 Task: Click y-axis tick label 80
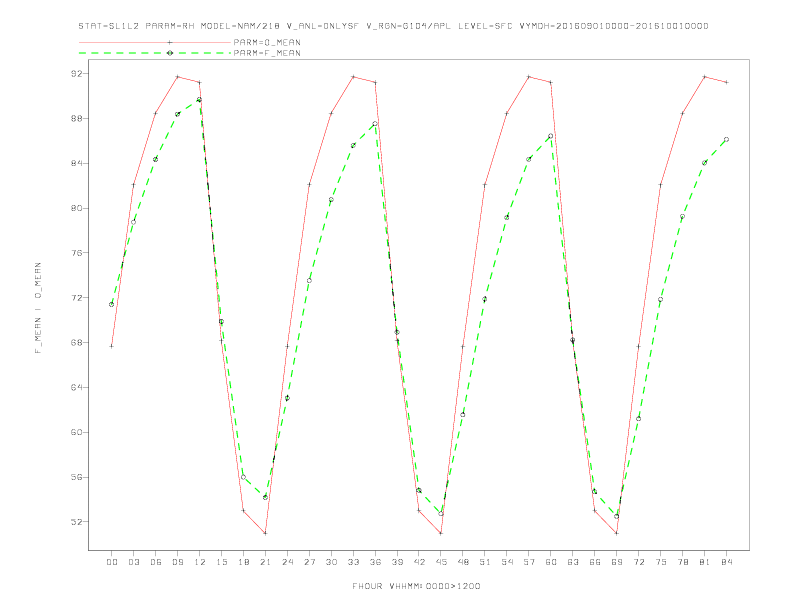pyautogui.click(x=76, y=208)
